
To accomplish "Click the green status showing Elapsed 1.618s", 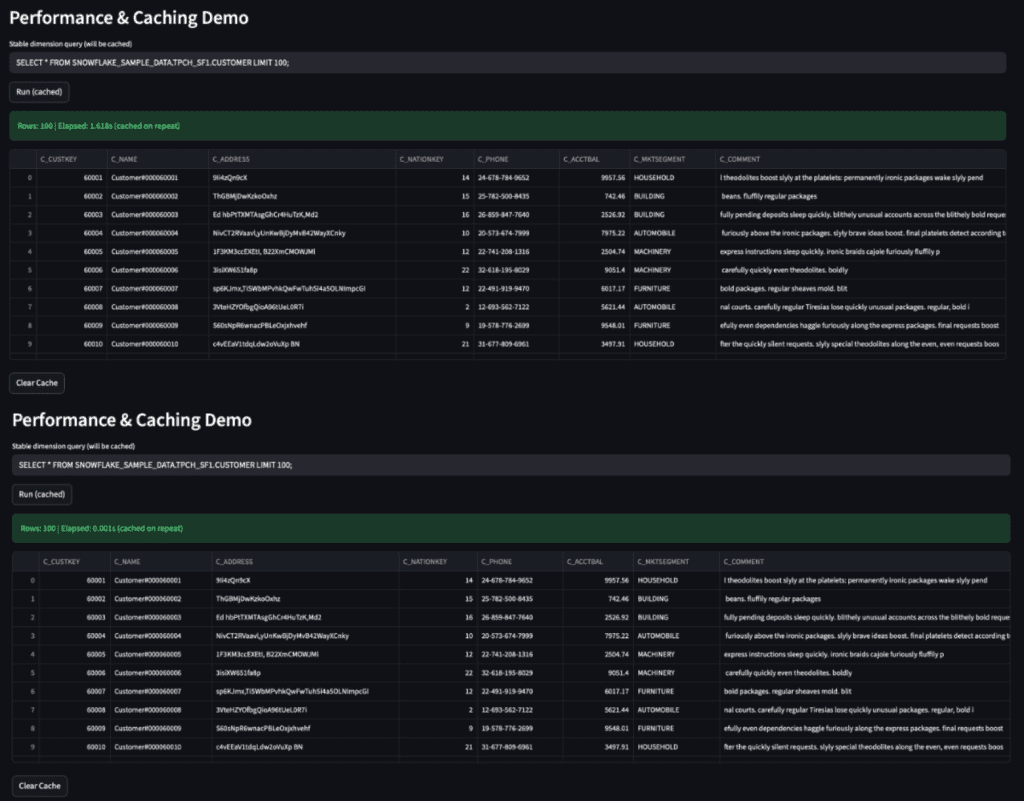I will click(506, 126).
